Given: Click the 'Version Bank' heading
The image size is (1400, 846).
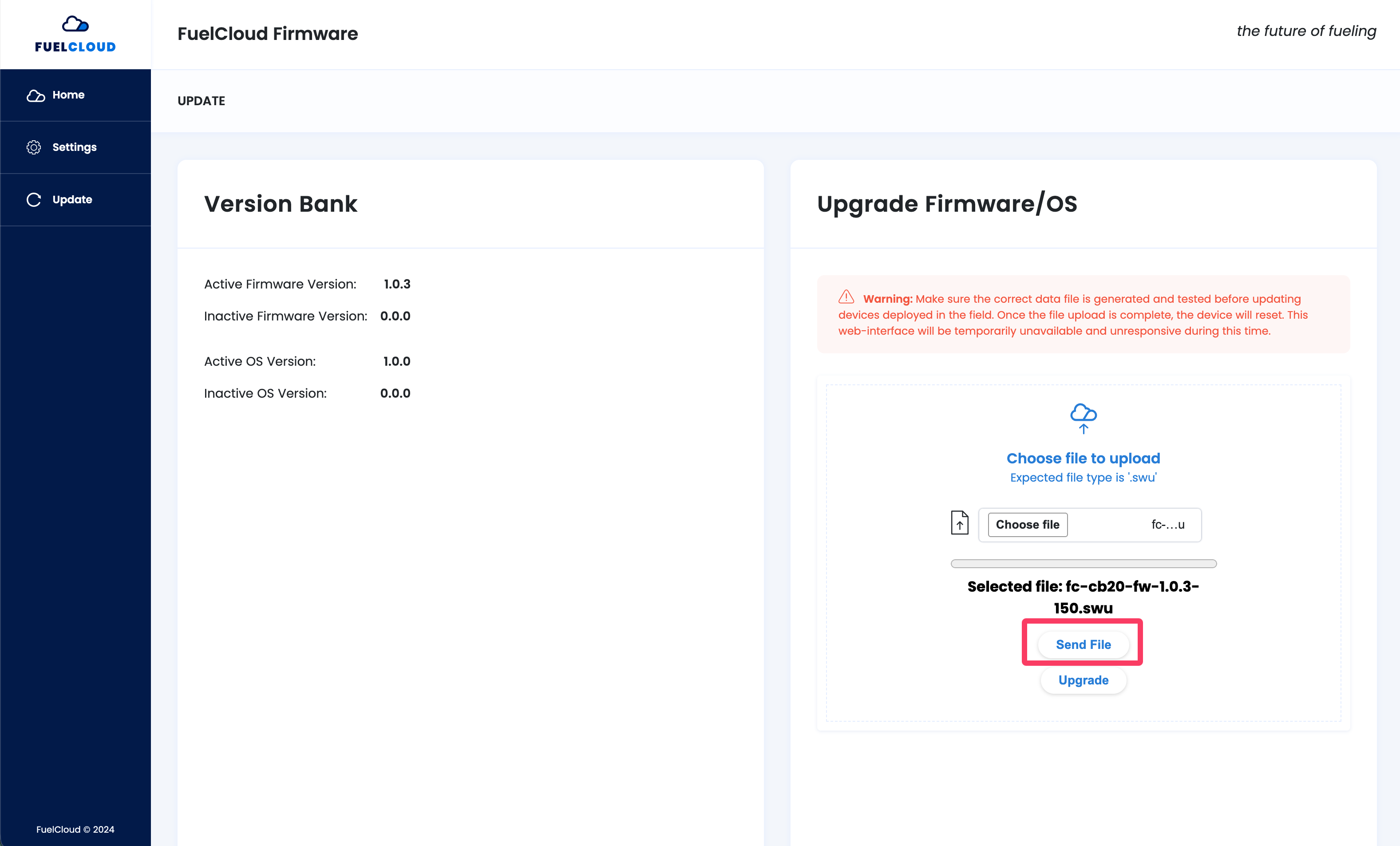Looking at the screenshot, I should pyautogui.click(x=281, y=204).
